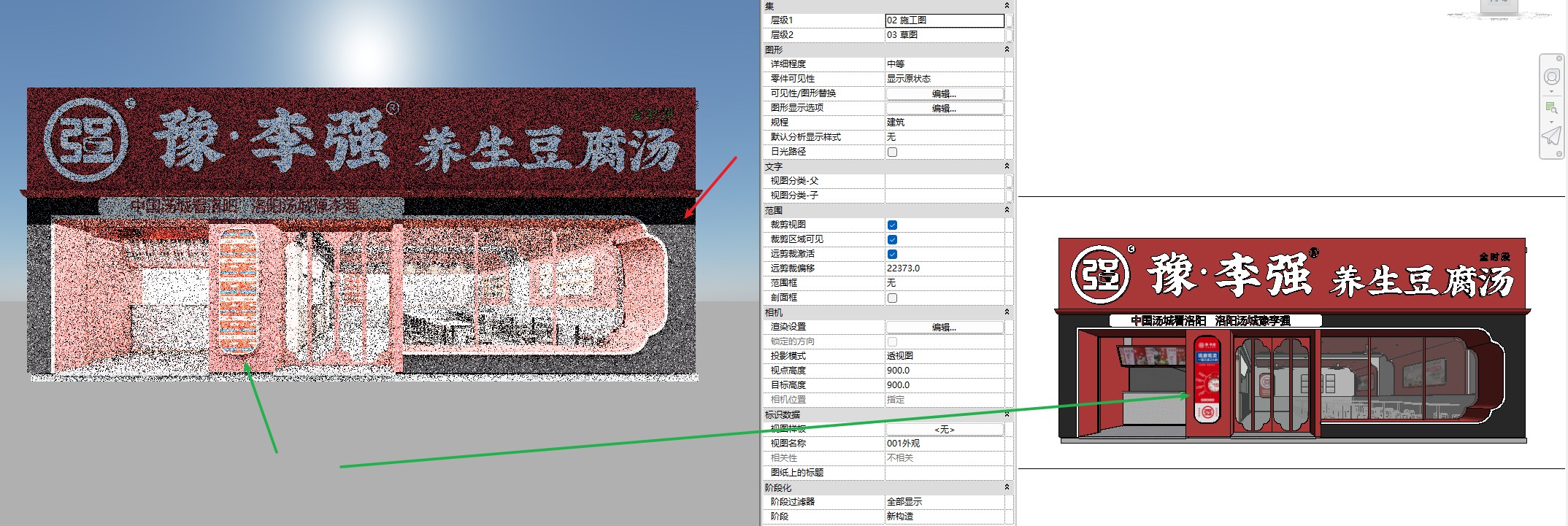Click the empty 视图分类-子 value field
The height and width of the screenshot is (526, 1568).
pyautogui.click(x=945, y=196)
